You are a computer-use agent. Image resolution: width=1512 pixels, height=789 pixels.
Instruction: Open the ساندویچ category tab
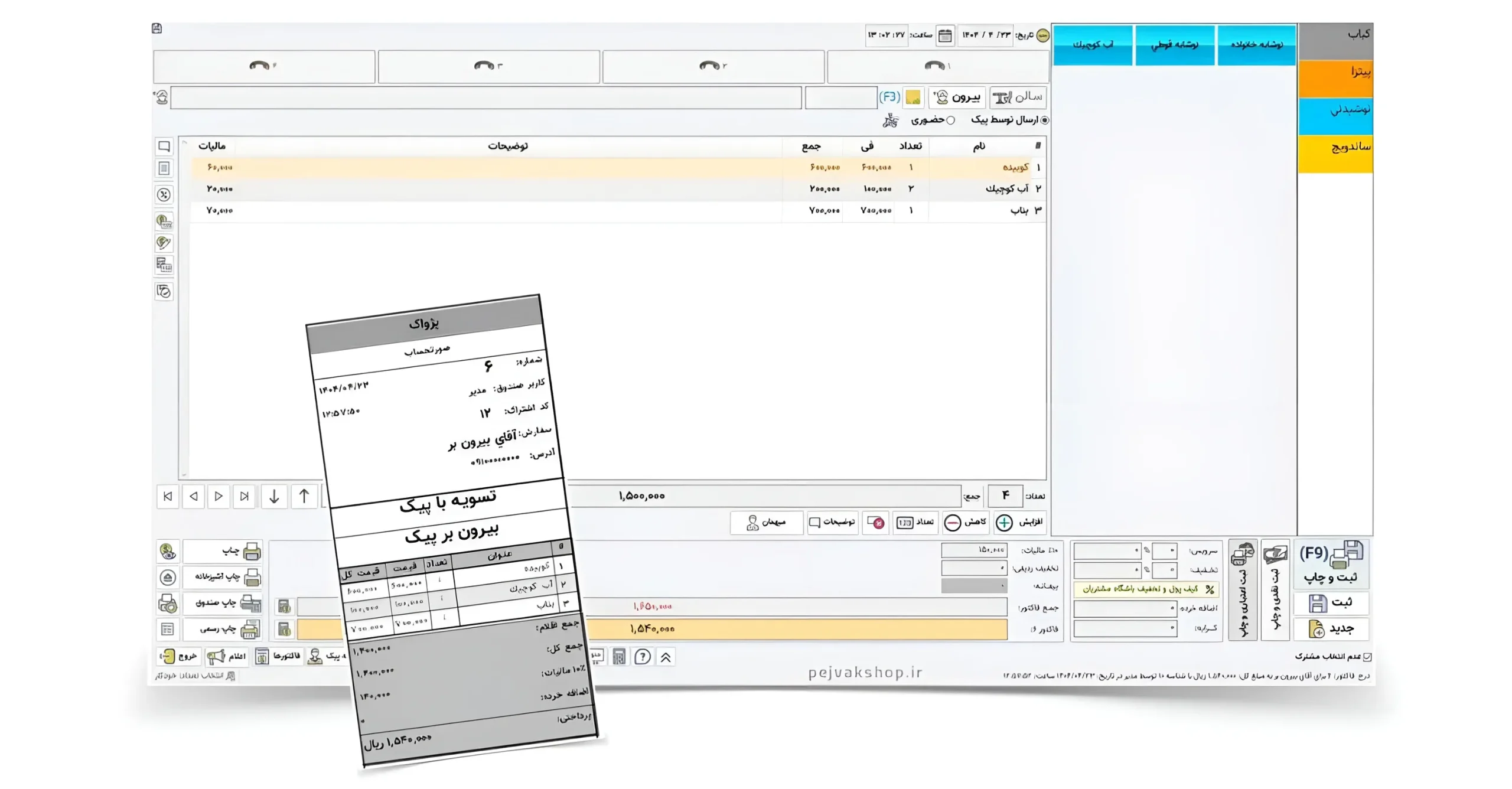(1335, 154)
